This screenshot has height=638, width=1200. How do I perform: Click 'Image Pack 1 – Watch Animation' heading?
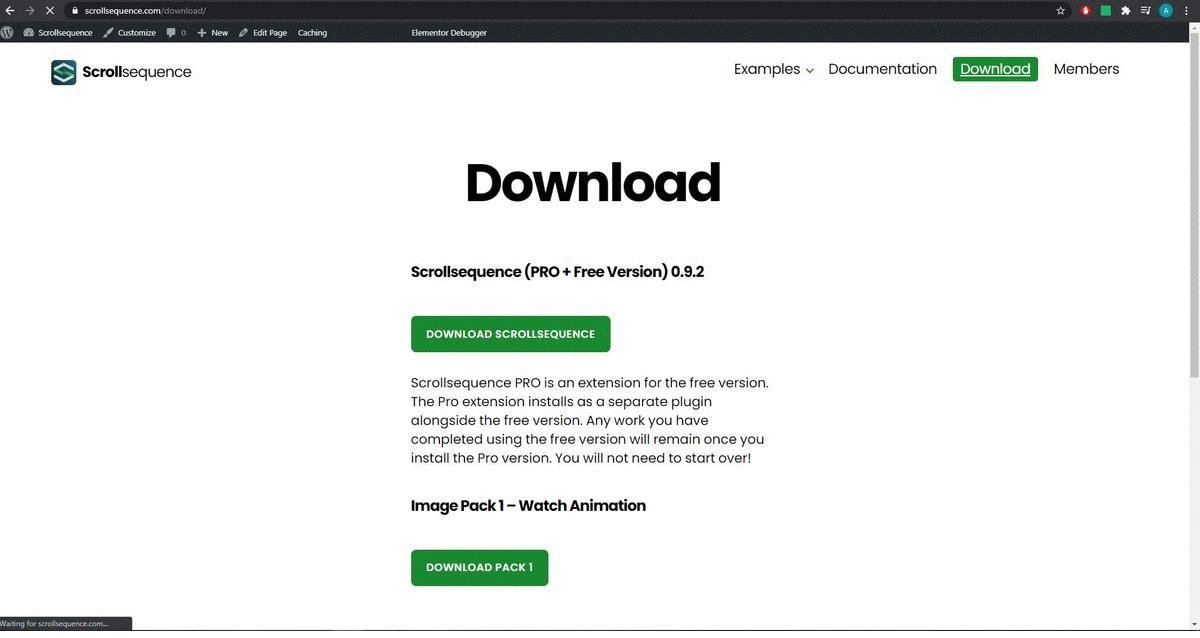(528, 505)
